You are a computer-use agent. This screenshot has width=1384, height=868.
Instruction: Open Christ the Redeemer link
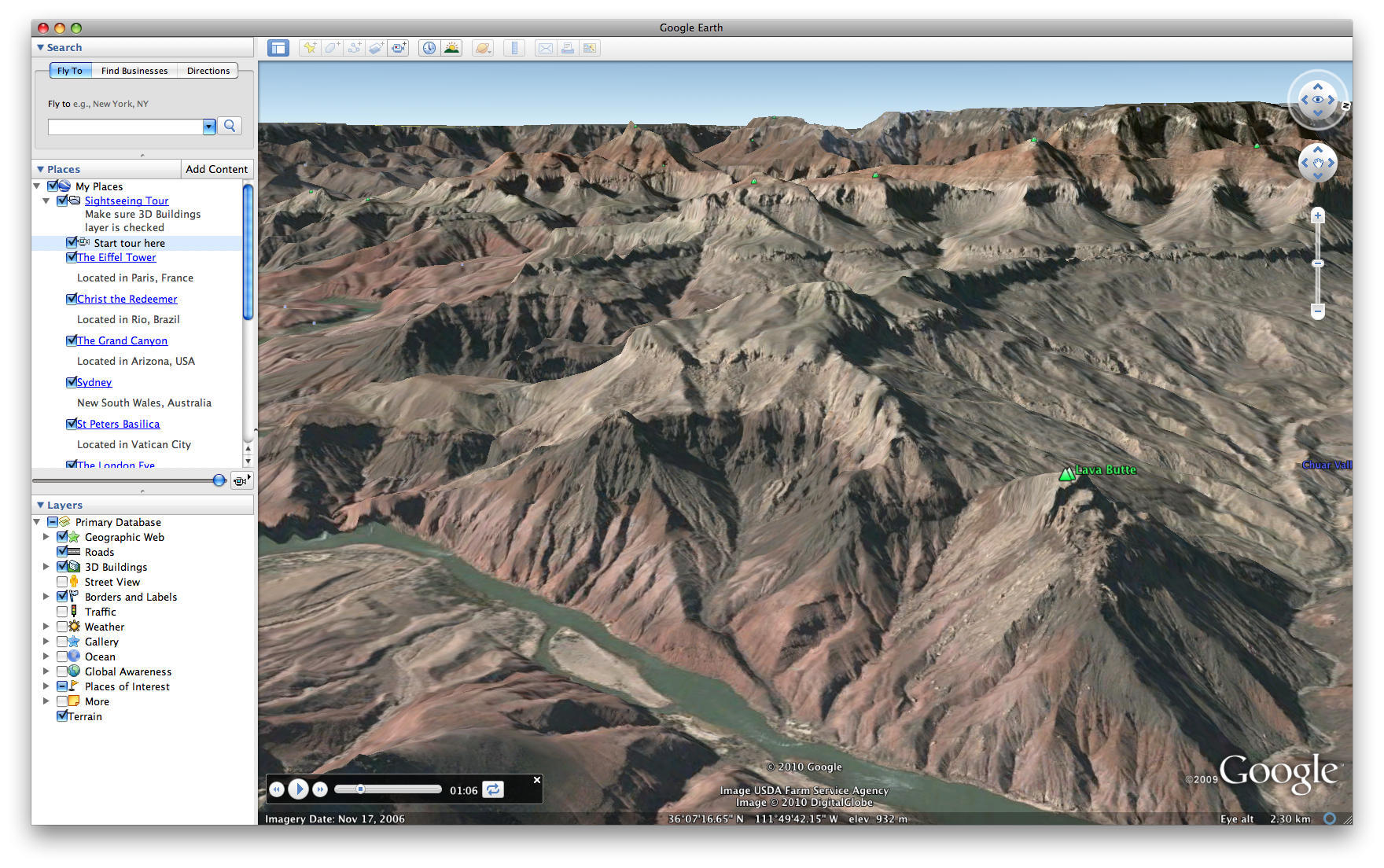click(127, 299)
